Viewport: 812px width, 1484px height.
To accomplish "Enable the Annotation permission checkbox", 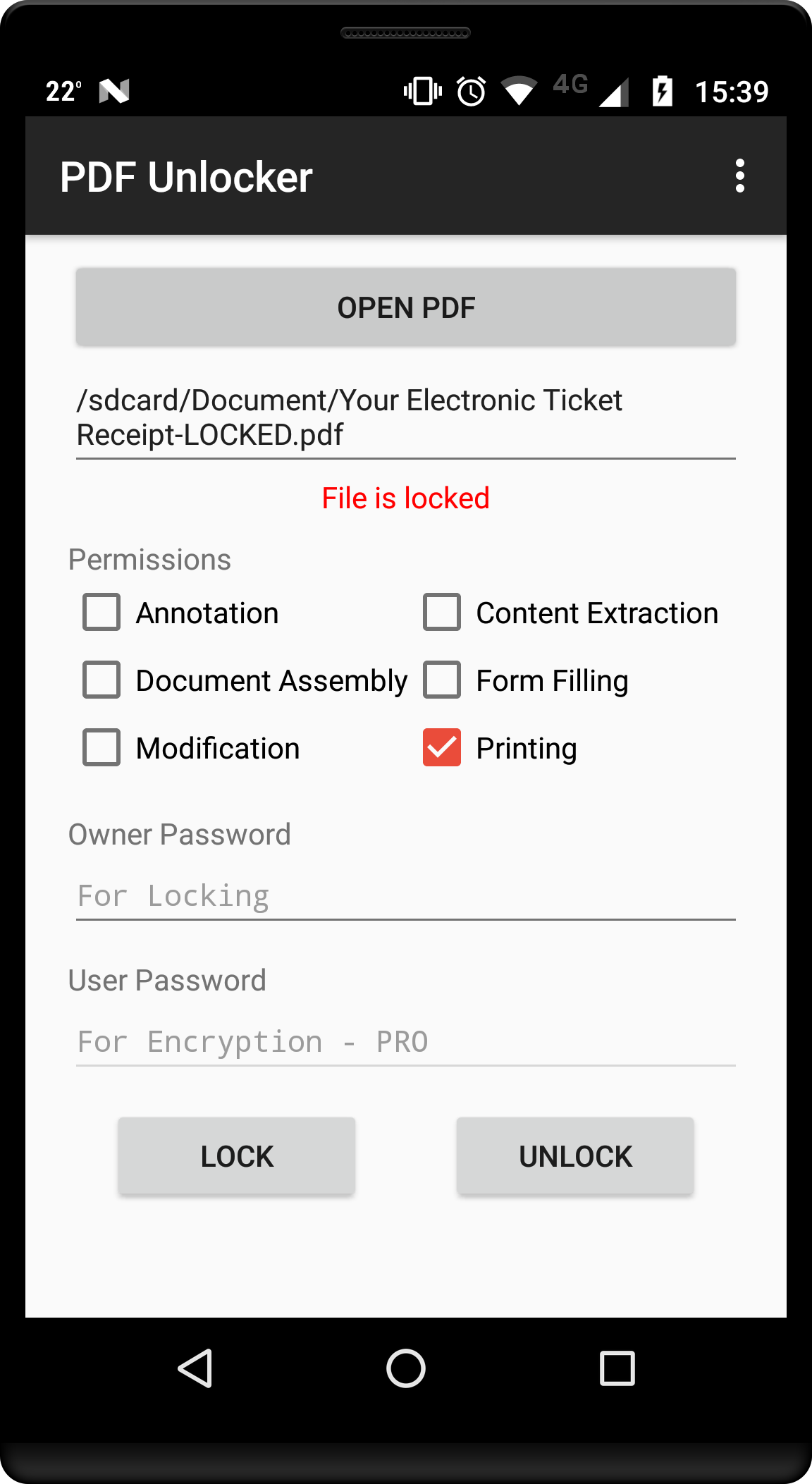I will coord(101,612).
